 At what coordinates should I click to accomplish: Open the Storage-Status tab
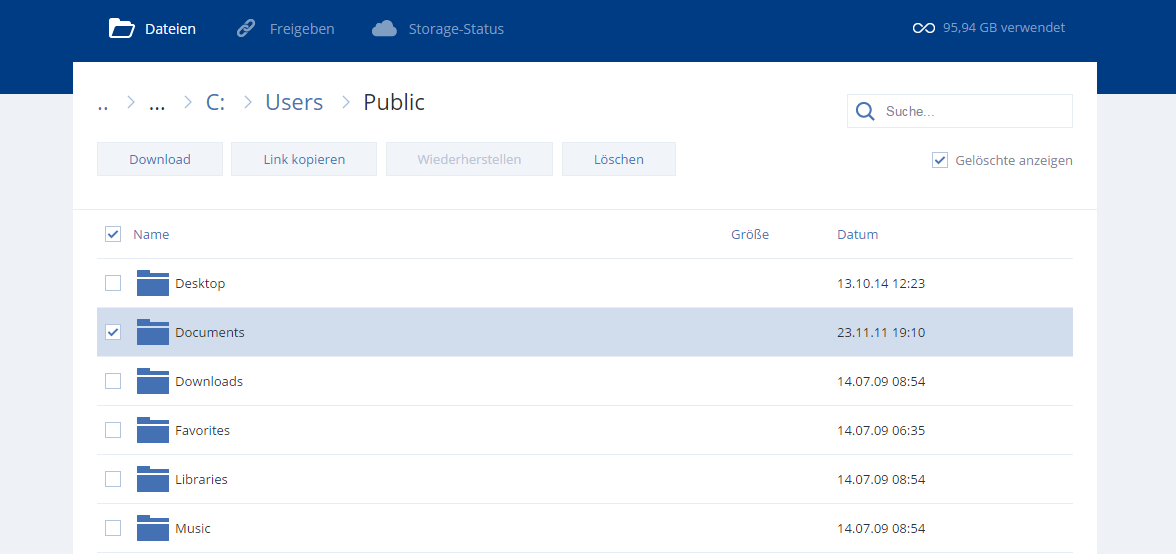tap(455, 29)
